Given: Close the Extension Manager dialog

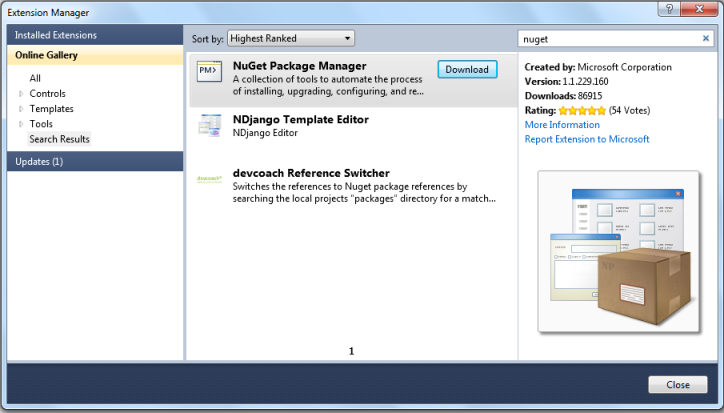Looking at the screenshot, I should 677,385.
